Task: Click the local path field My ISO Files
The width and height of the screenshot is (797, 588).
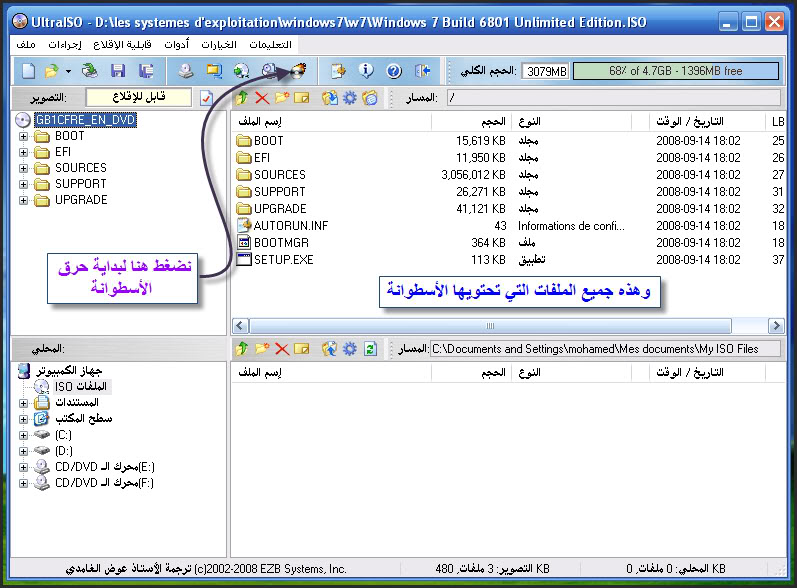Action: click(x=605, y=349)
